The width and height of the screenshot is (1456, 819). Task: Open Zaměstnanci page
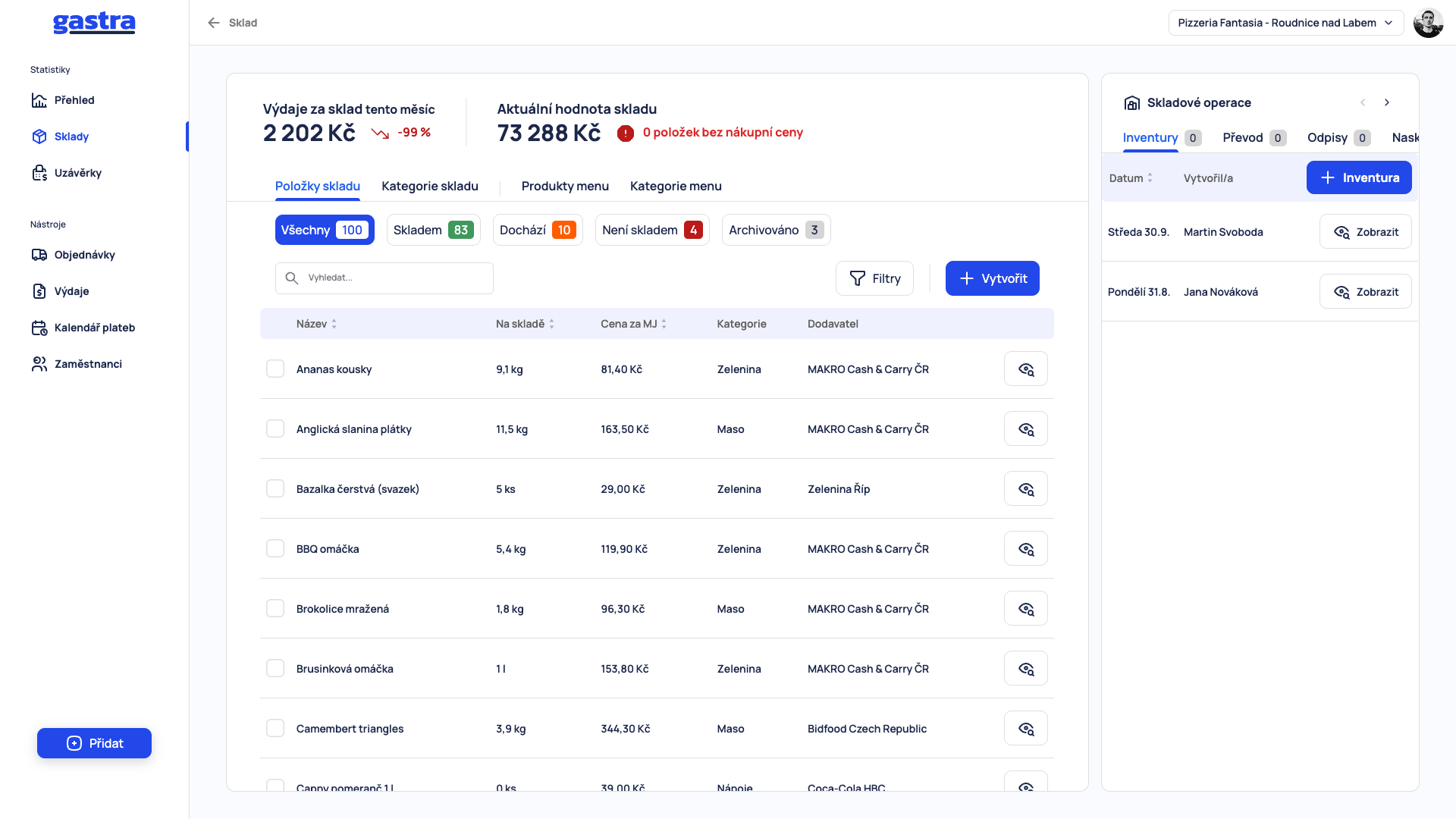click(x=77, y=364)
